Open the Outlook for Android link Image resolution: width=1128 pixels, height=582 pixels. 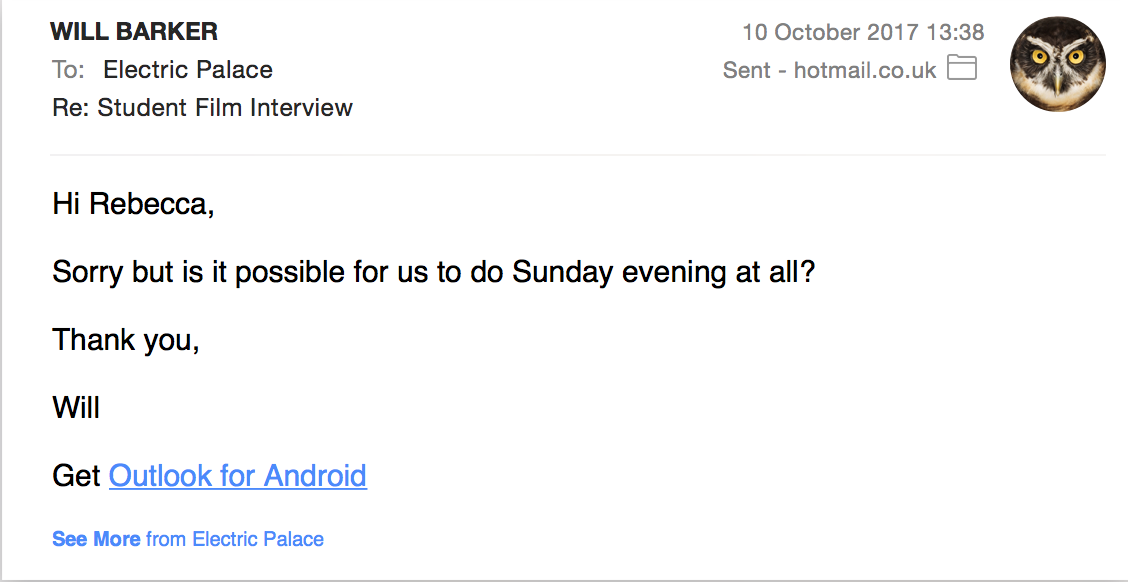coord(237,475)
